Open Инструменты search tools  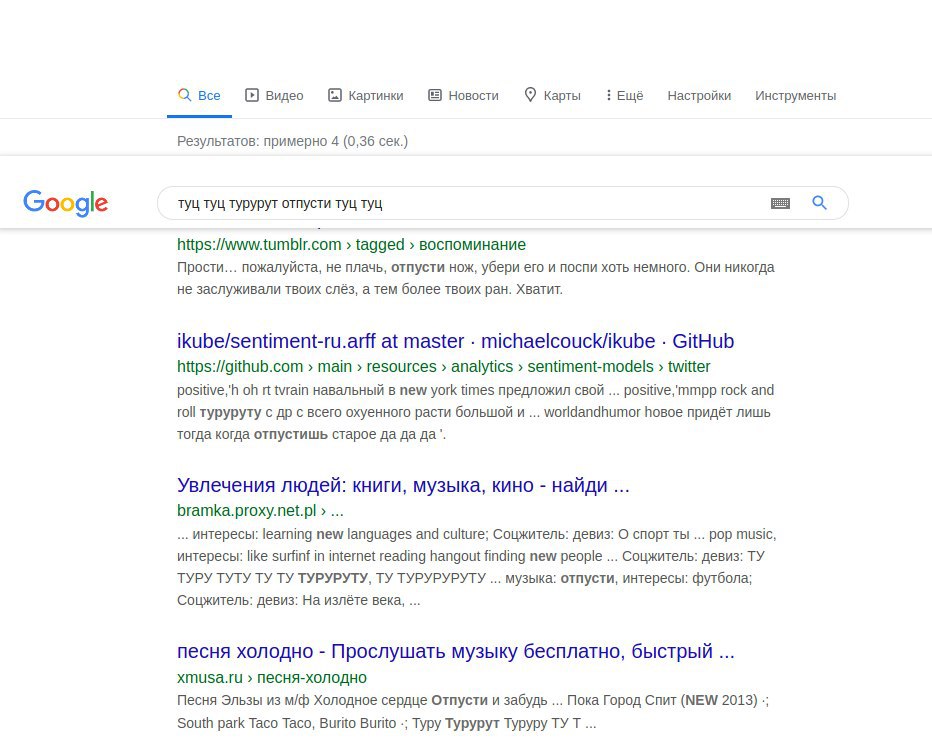[795, 96]
